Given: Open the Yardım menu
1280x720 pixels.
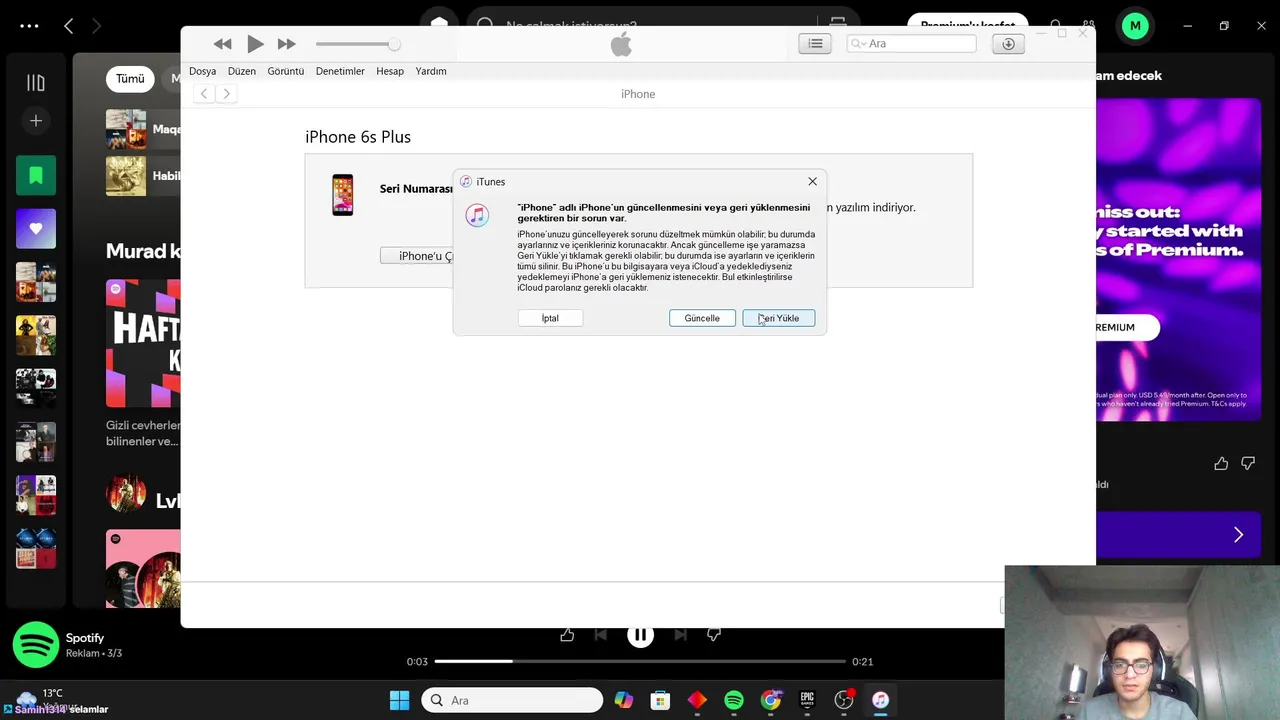Looking at the screenshot, I should point(431,71).
